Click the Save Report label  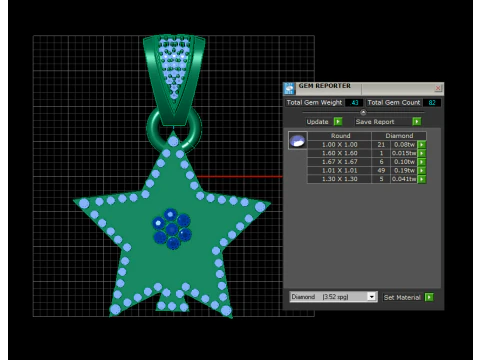click(375, 122)
